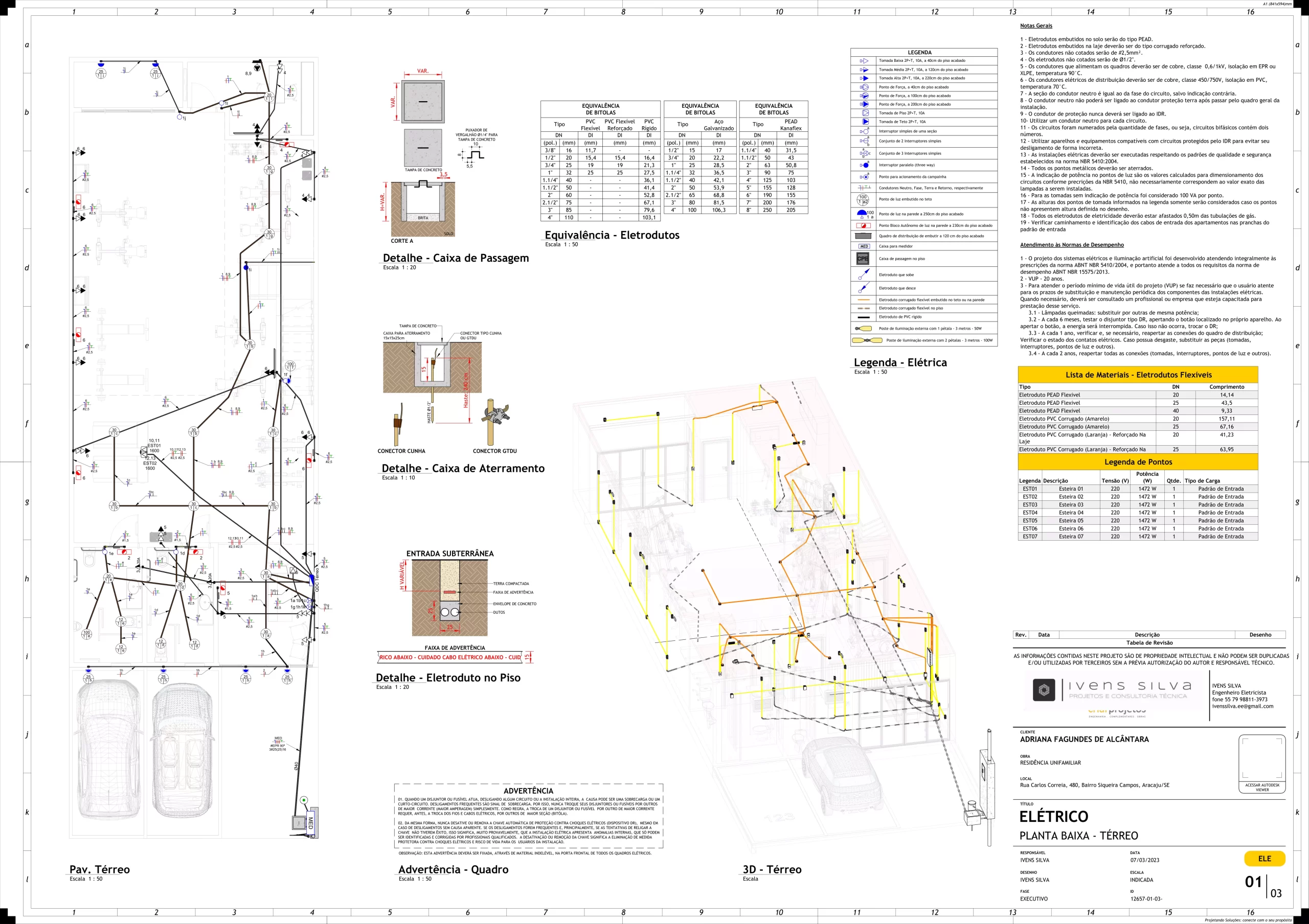1309x924 pixels.
Task: Click the ivenssilva.ee@gmail.com email address
Action: click(1243, 706)
